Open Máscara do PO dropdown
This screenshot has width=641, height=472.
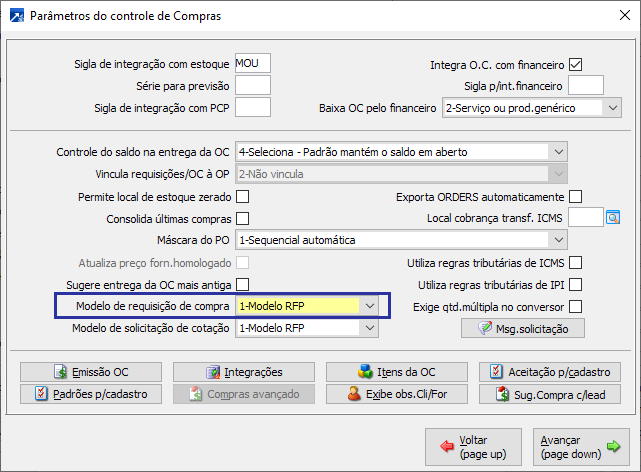click(401, 240)
